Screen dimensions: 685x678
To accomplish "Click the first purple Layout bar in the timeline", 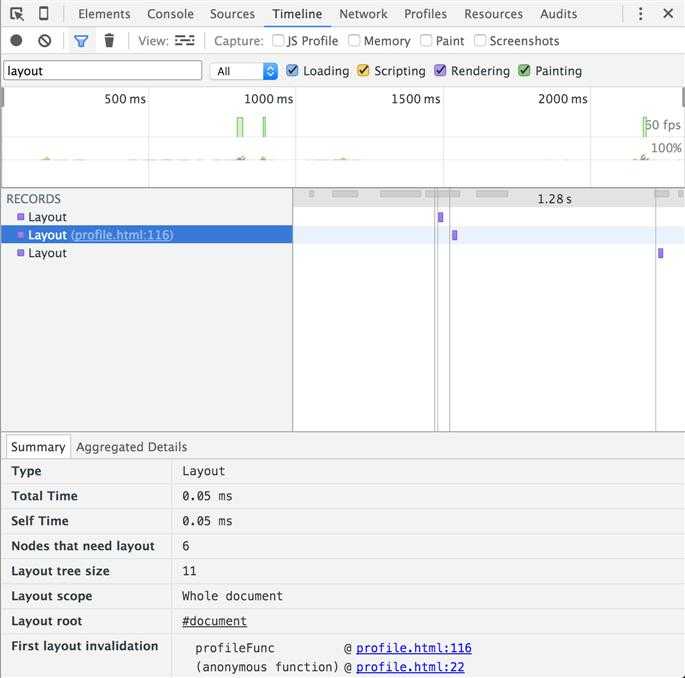I will 440,217.
